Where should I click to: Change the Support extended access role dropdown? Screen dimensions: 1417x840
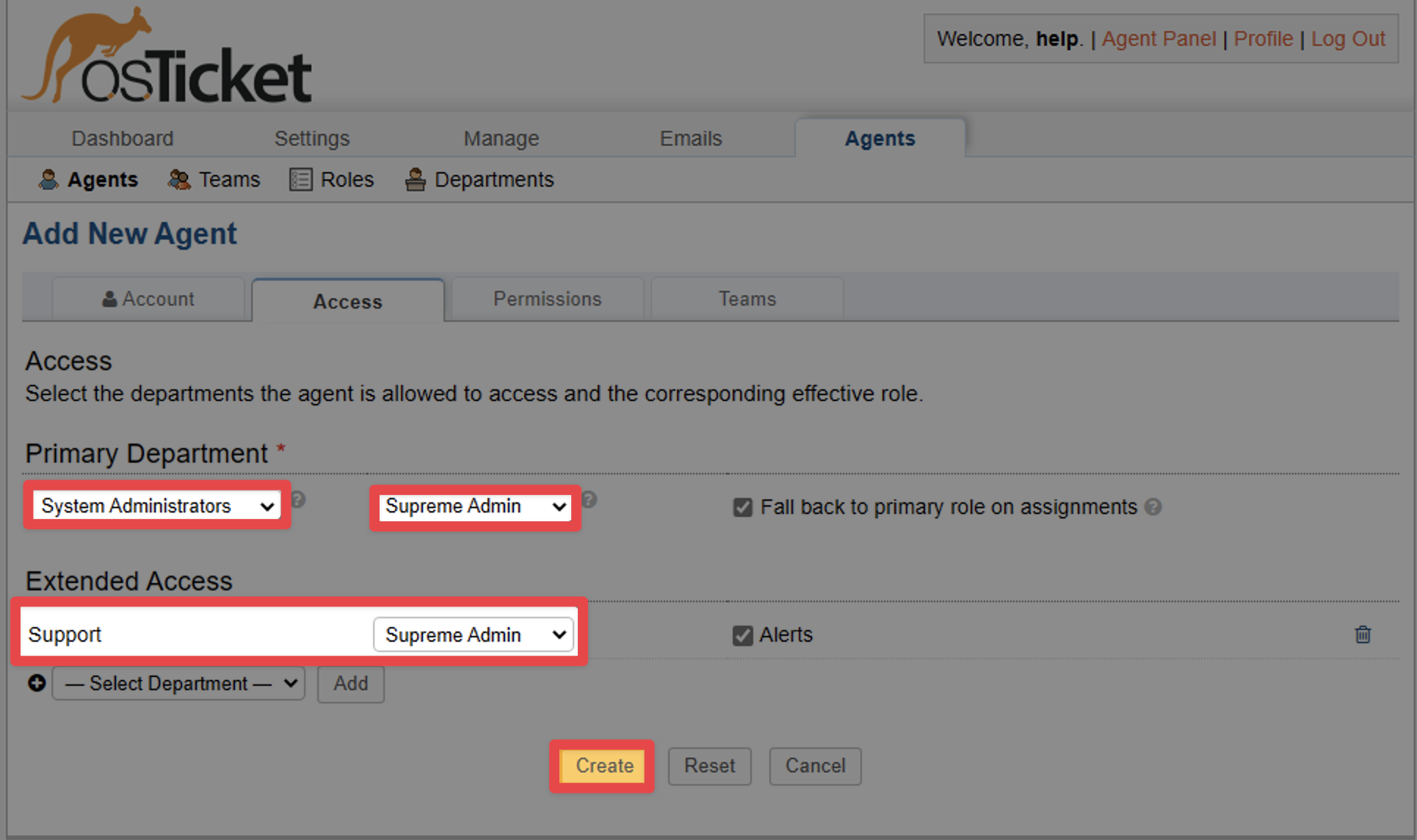coord(474,634)
